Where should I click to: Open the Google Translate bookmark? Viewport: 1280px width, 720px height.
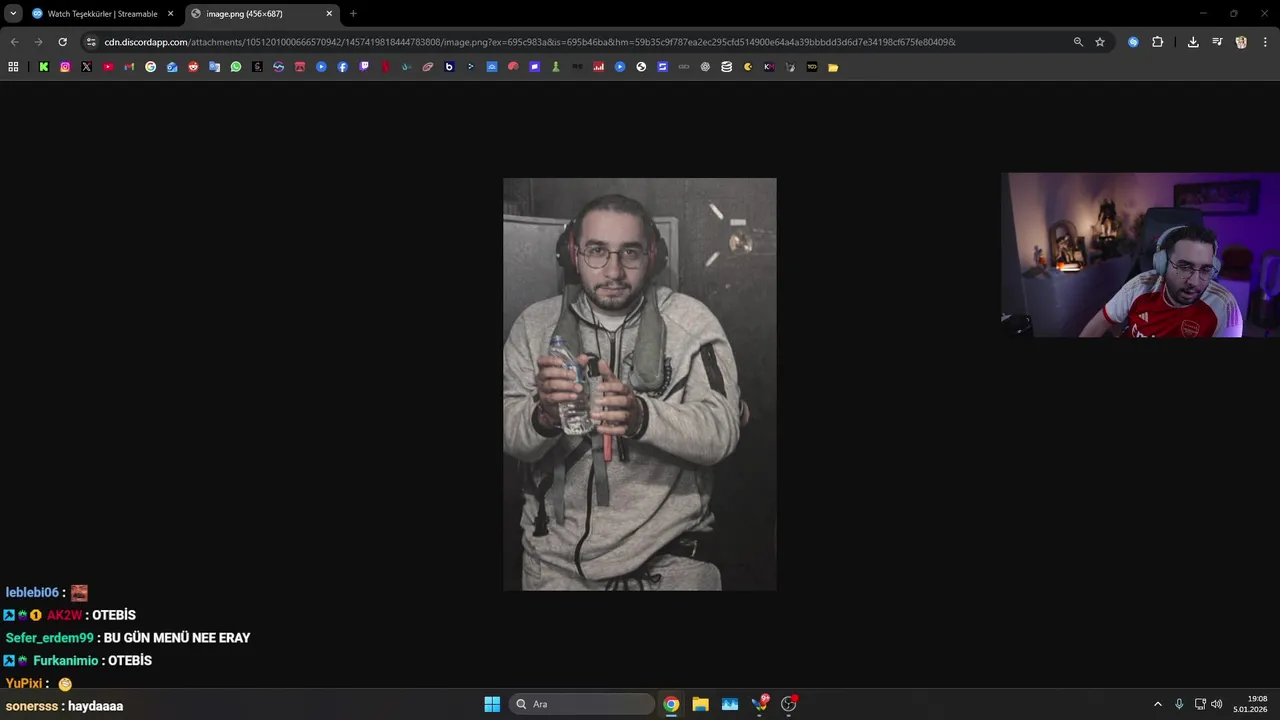[x=214, y=67]
